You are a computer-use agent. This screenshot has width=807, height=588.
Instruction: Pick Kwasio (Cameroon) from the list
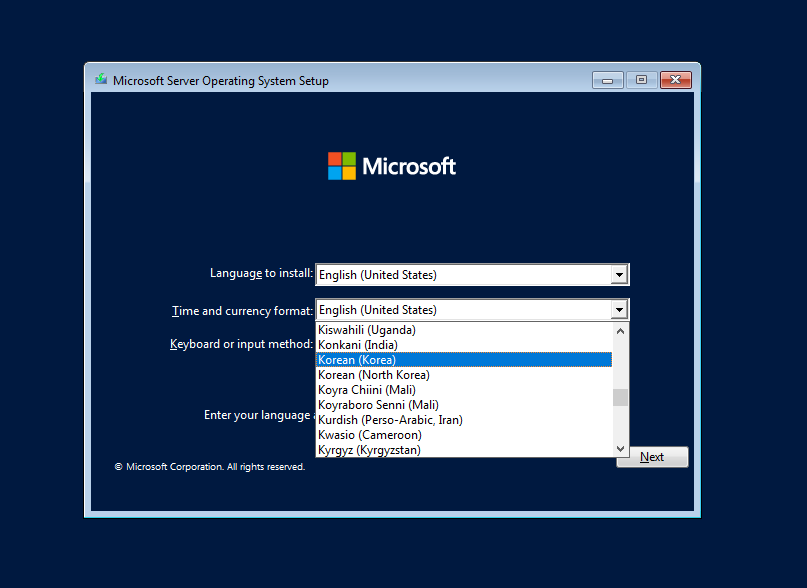pos(464,435)
